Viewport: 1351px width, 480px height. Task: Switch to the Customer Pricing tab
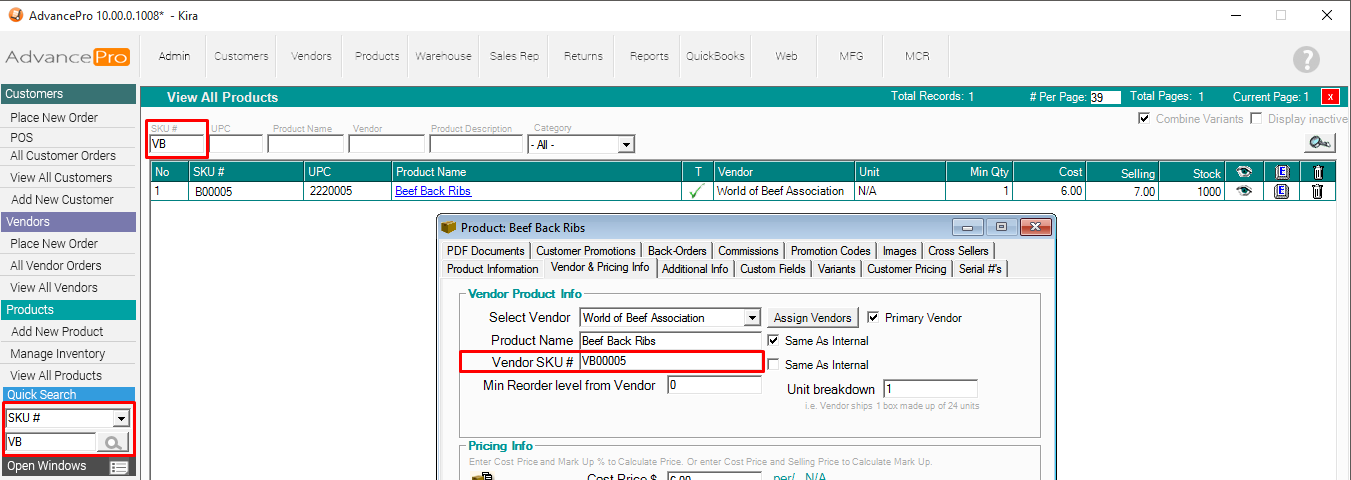click(906, 269)
